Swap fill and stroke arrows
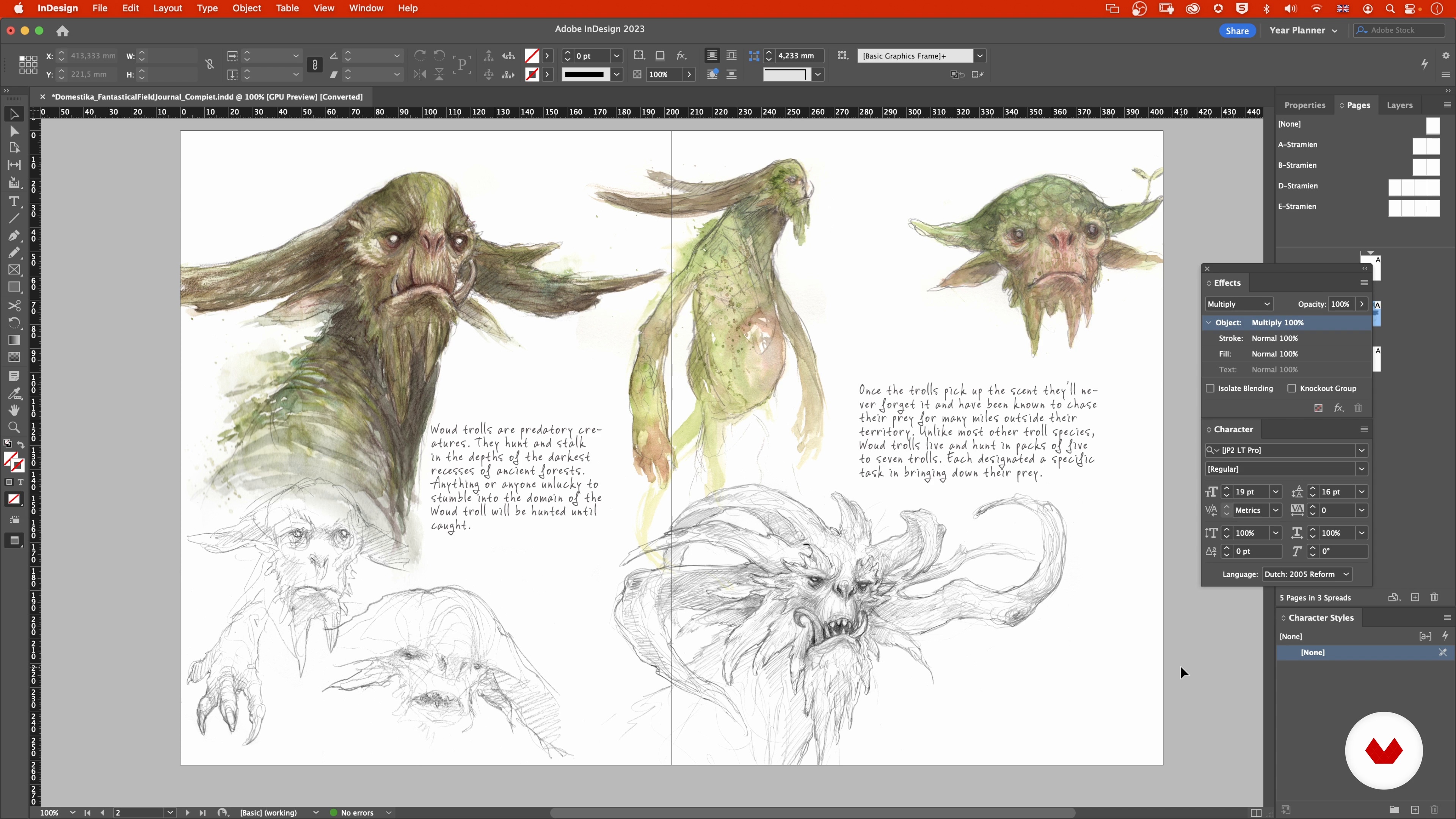 (x=20, y=445)
